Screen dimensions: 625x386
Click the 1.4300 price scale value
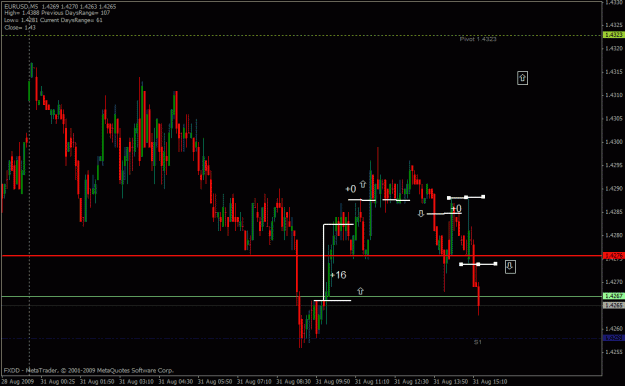(614, 142)
